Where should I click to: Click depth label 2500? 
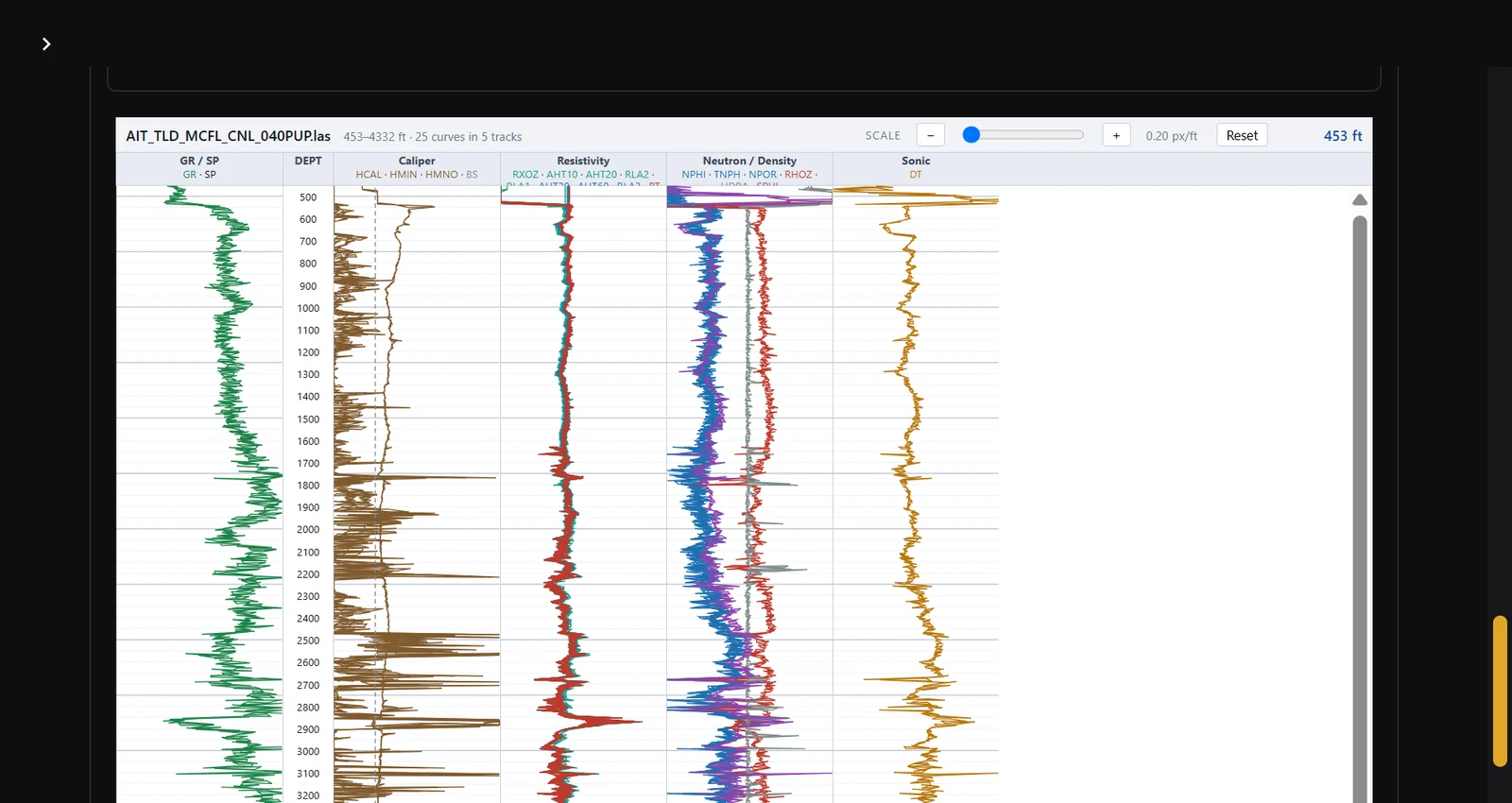[x=308, y=641]
